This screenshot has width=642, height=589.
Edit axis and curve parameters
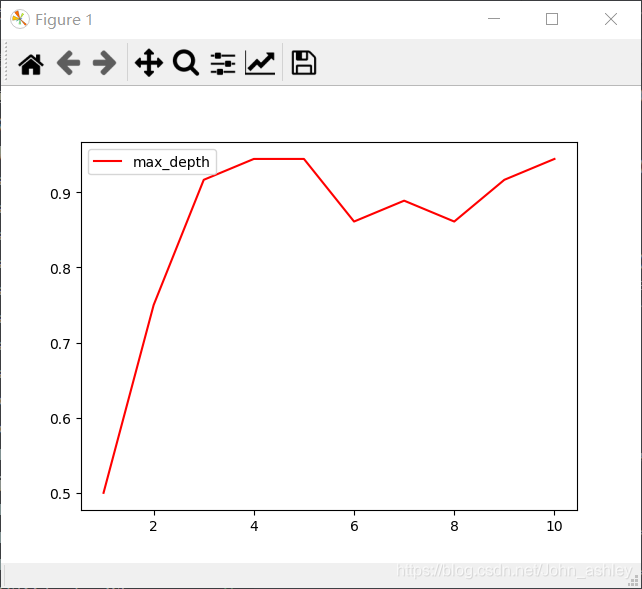260,63
